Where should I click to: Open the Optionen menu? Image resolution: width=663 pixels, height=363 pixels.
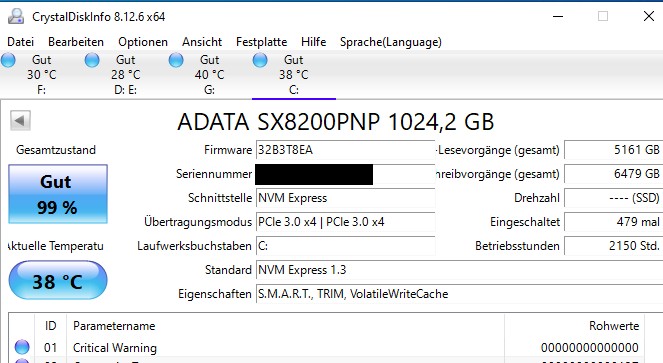click(143, 42)
